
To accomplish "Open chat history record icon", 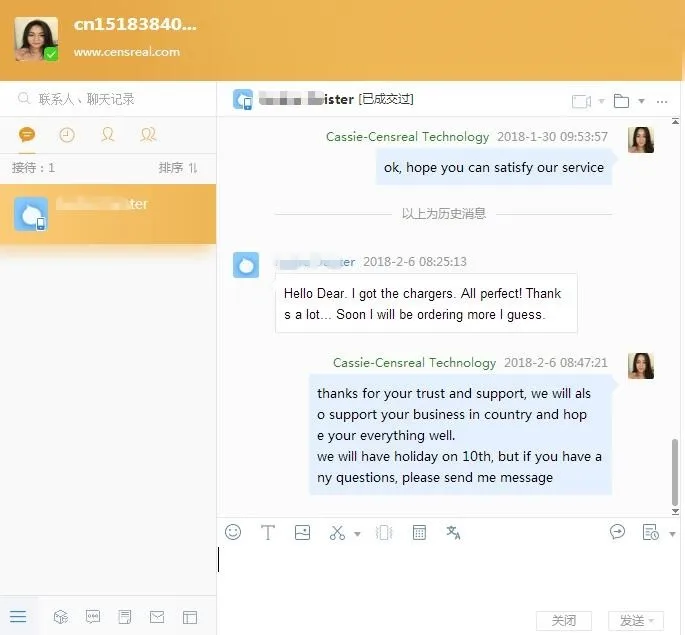I will click(650, 532).
